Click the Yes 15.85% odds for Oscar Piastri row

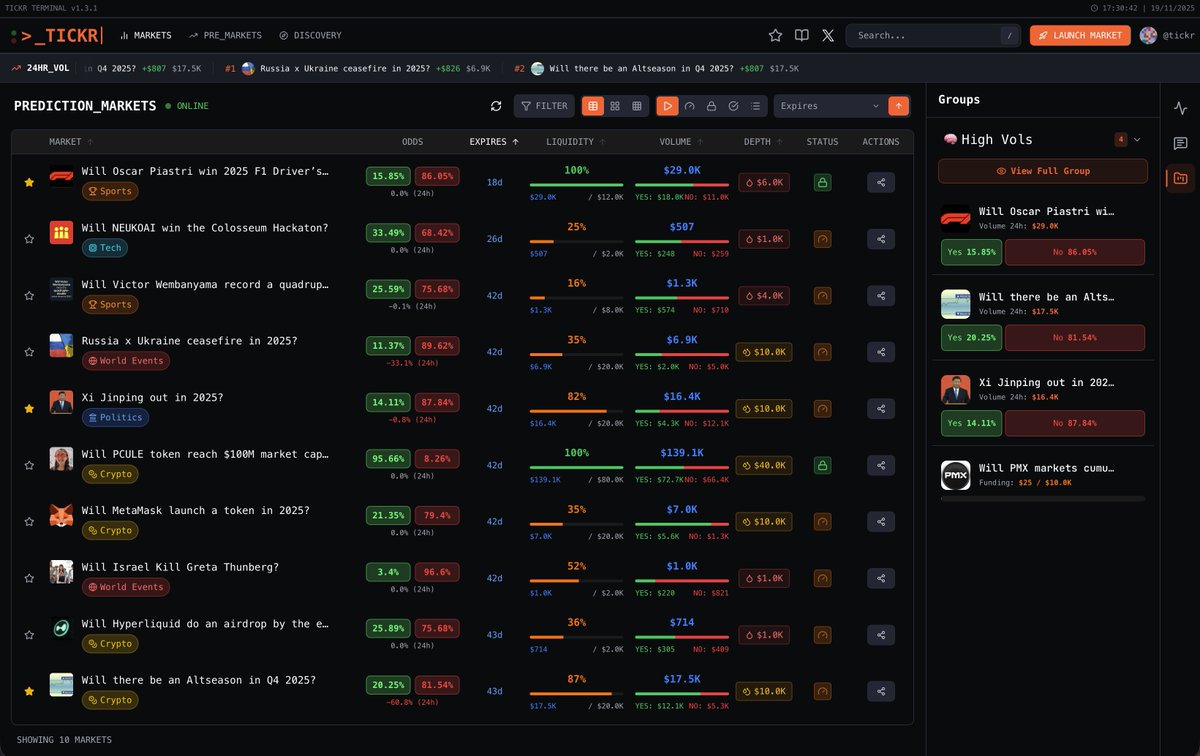[388, 175]
